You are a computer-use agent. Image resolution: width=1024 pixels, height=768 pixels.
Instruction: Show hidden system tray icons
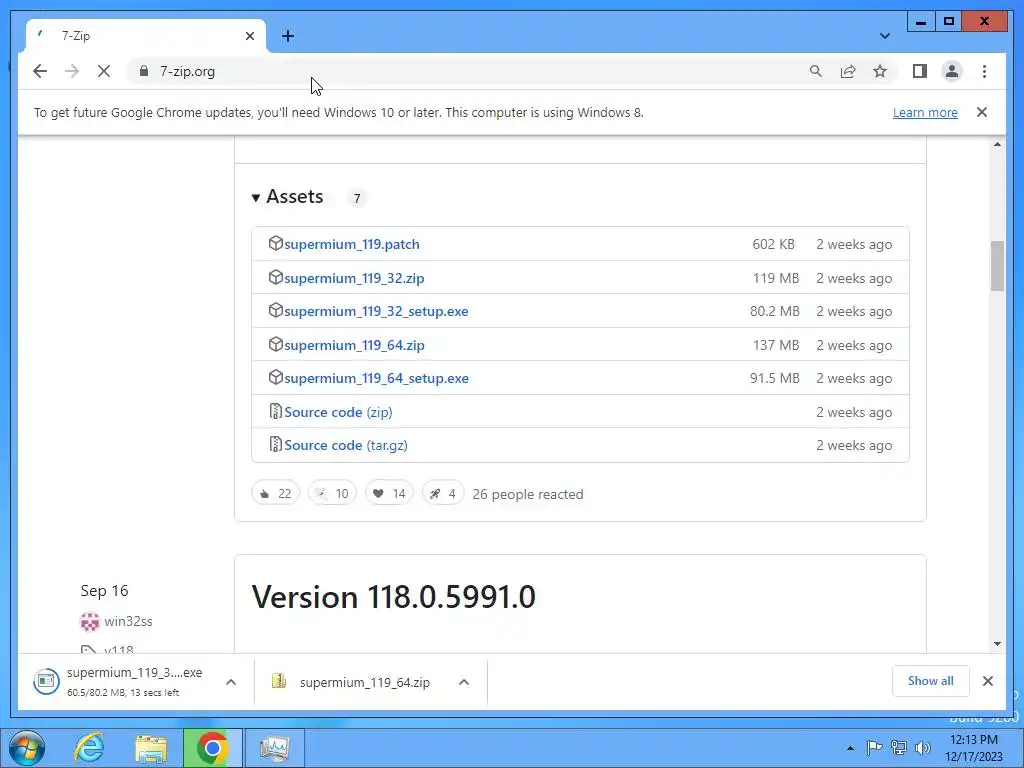coord(850,748)
